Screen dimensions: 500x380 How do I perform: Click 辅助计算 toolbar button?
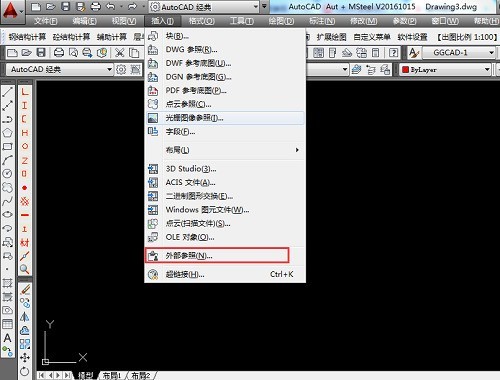coord(112,37)
